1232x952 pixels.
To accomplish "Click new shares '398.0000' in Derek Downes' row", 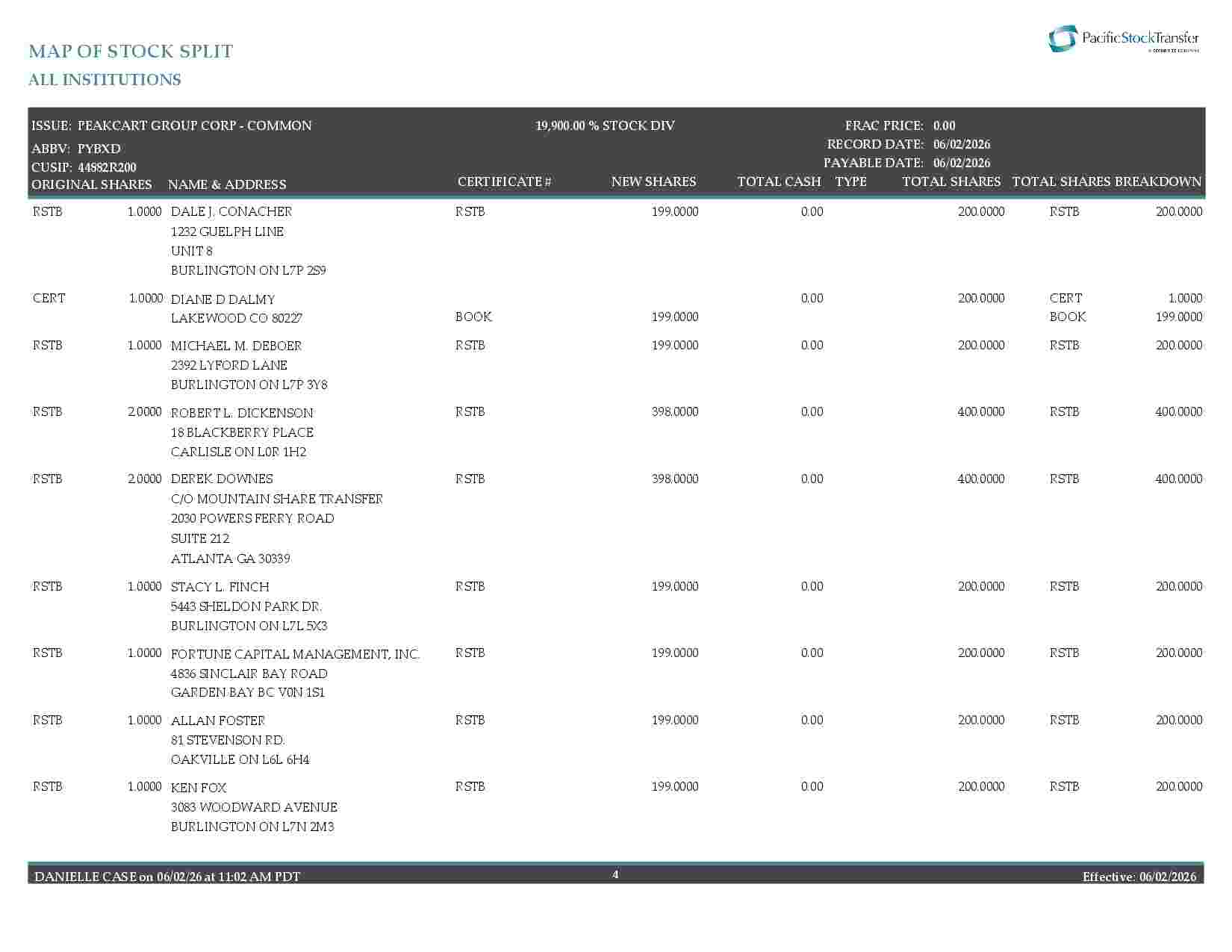I will tap(675, 479).
